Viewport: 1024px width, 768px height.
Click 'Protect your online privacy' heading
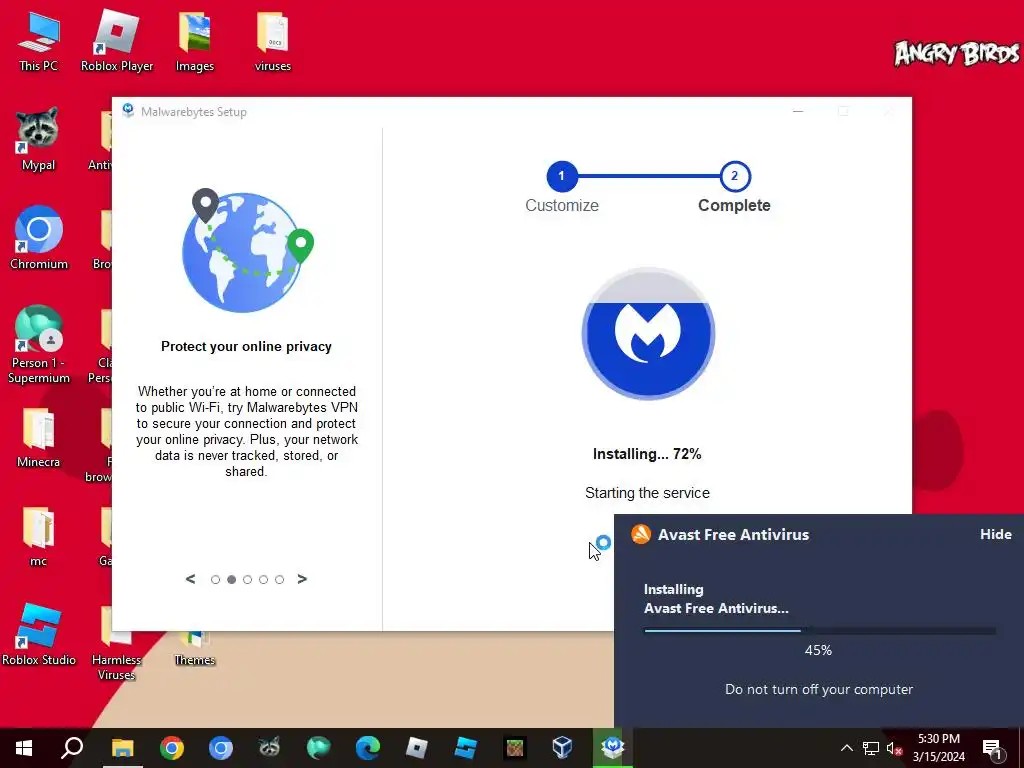[x=247, y=347]
